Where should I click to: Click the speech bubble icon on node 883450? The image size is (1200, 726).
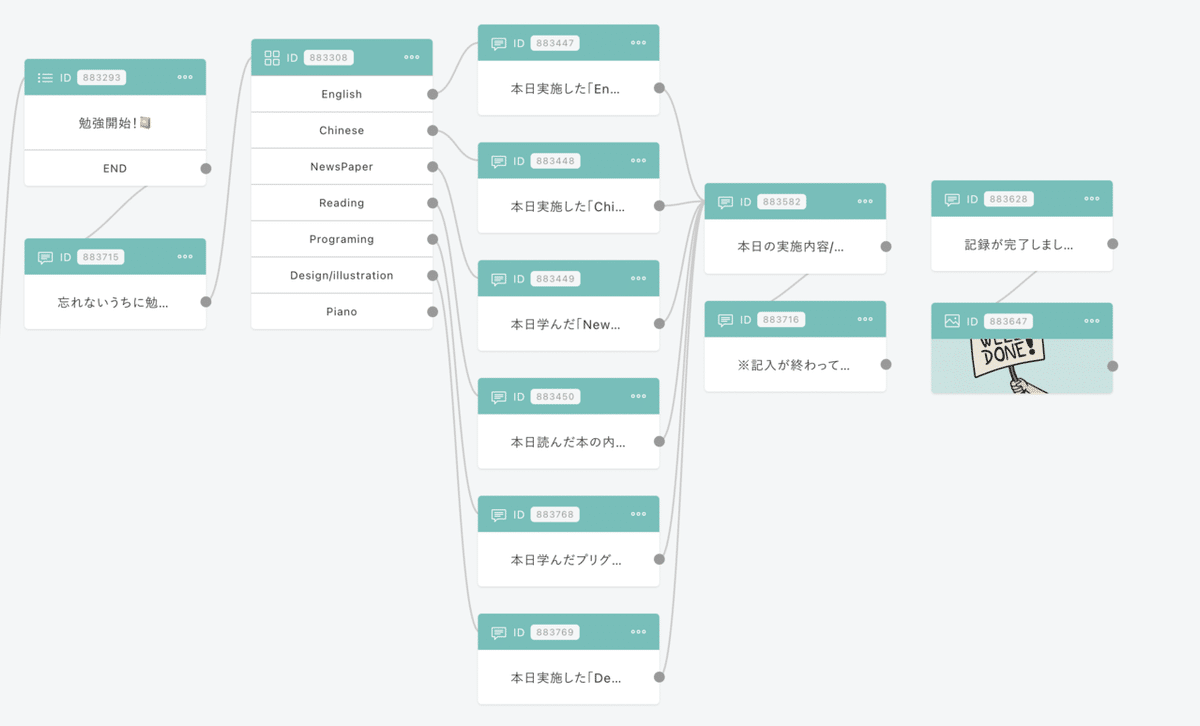(x=497, y=396)
